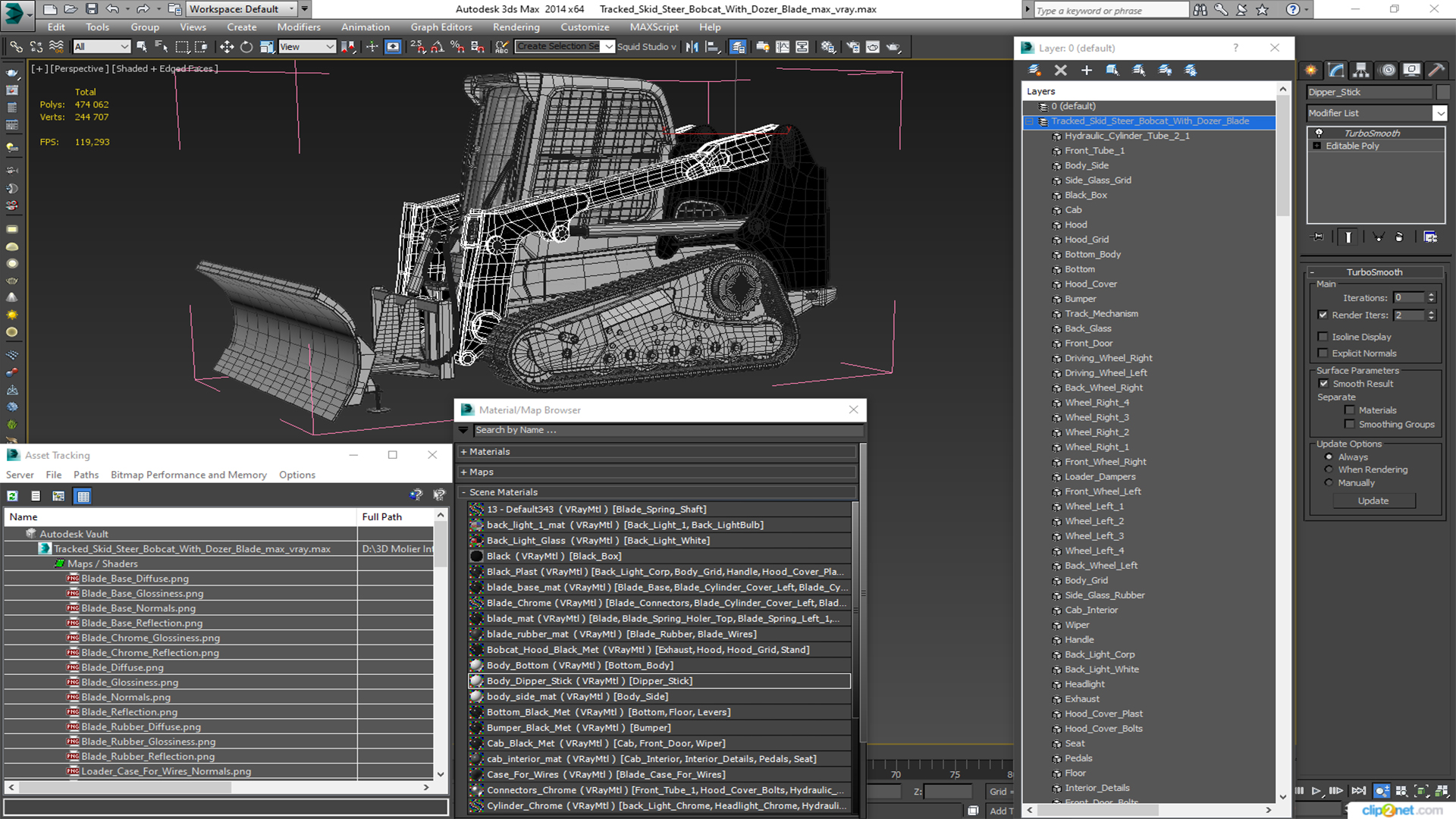The height and width of the screenshot is (819, 1456).
Task: Open the Hierarchy command panel tab
Action: click(1361, 70)
